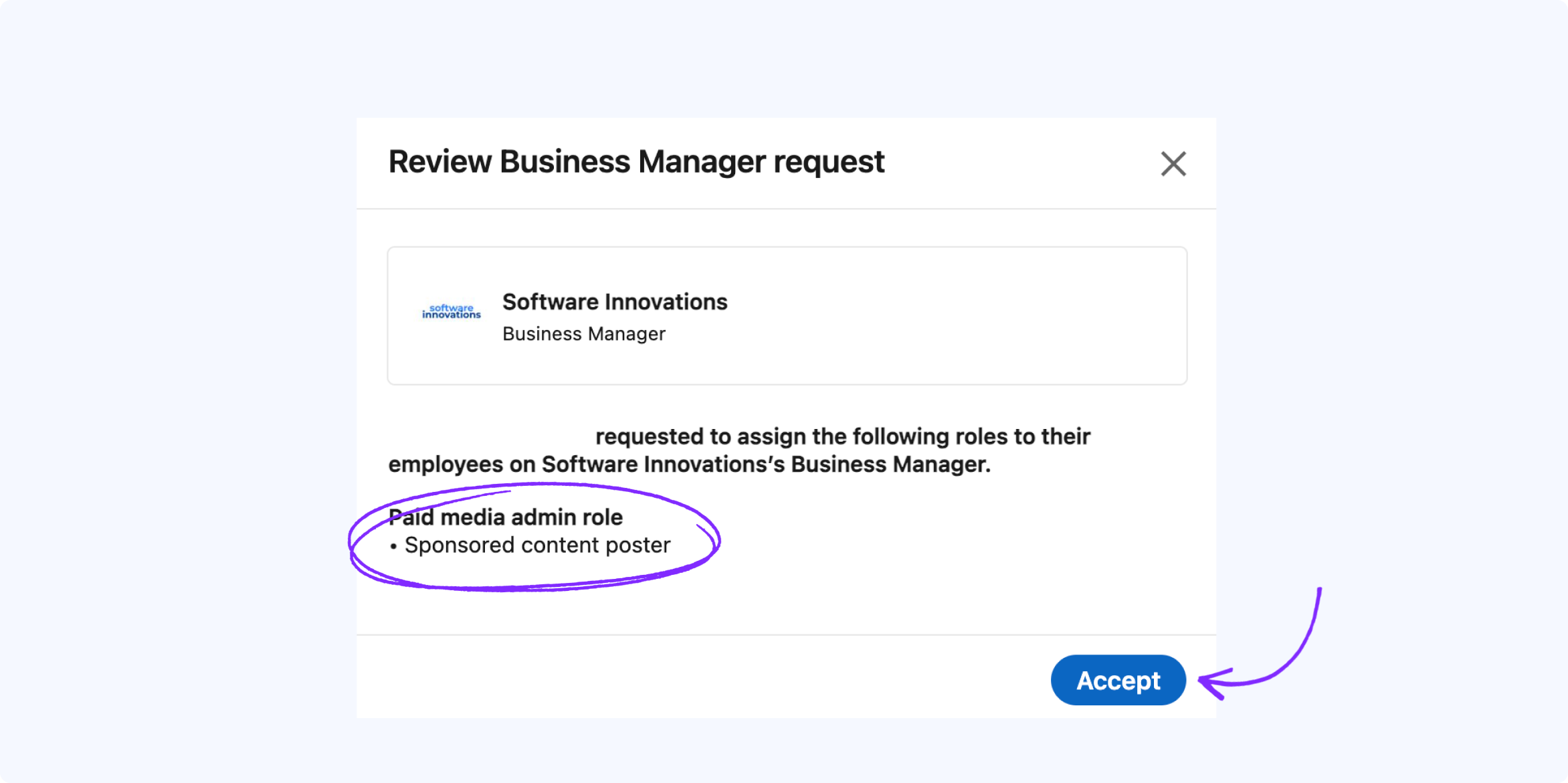1568x783 pixels.
Task: Click Business Manager subtitle under company name
Action: pos(583,334)
